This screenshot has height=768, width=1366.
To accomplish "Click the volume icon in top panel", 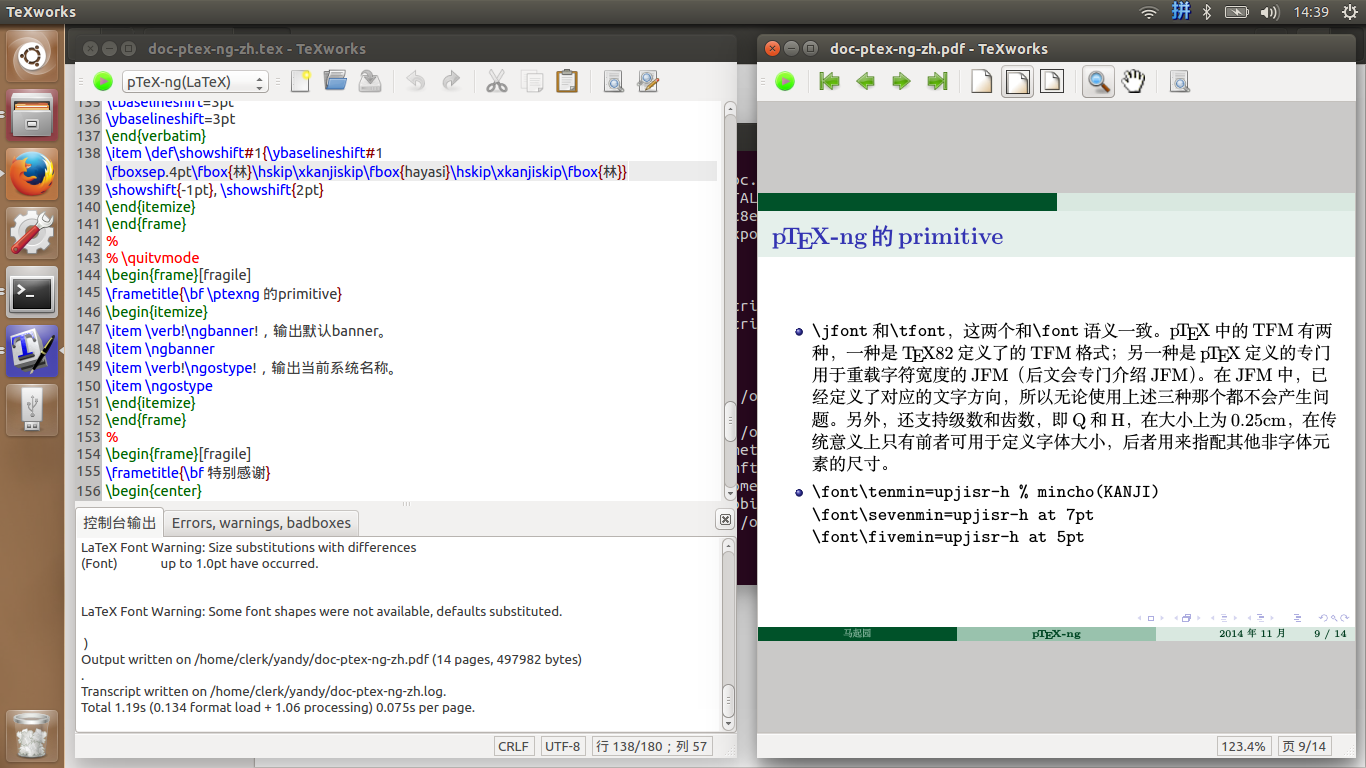I will (1270, 12).
